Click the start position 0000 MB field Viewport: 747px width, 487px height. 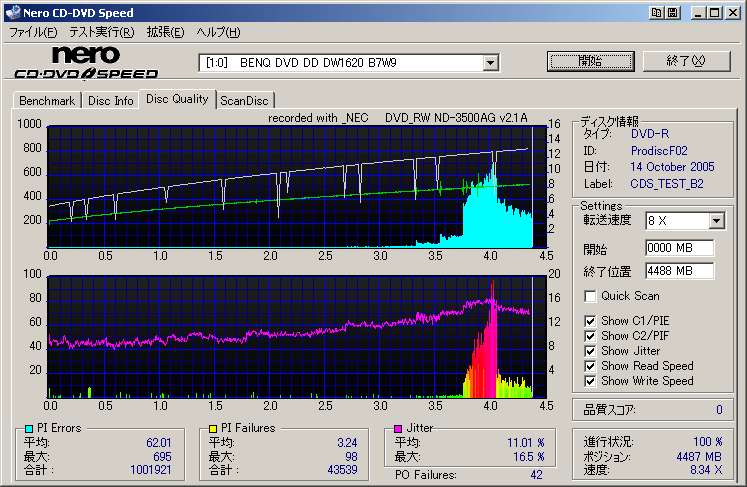point(679,248)
